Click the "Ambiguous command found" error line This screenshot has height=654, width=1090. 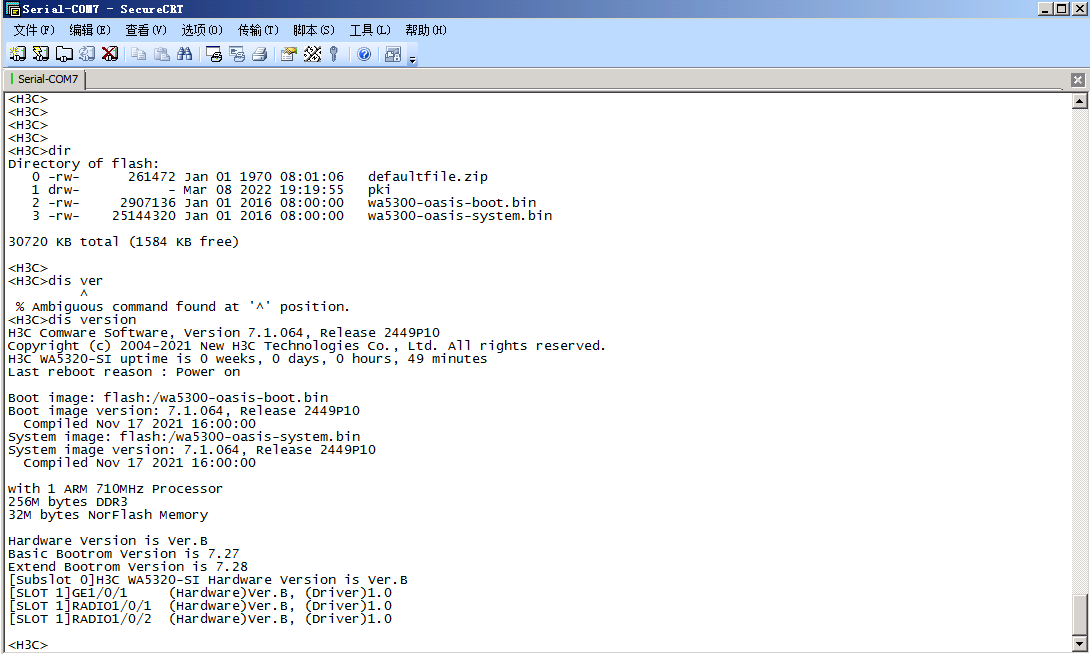click(x=182, y=306)
